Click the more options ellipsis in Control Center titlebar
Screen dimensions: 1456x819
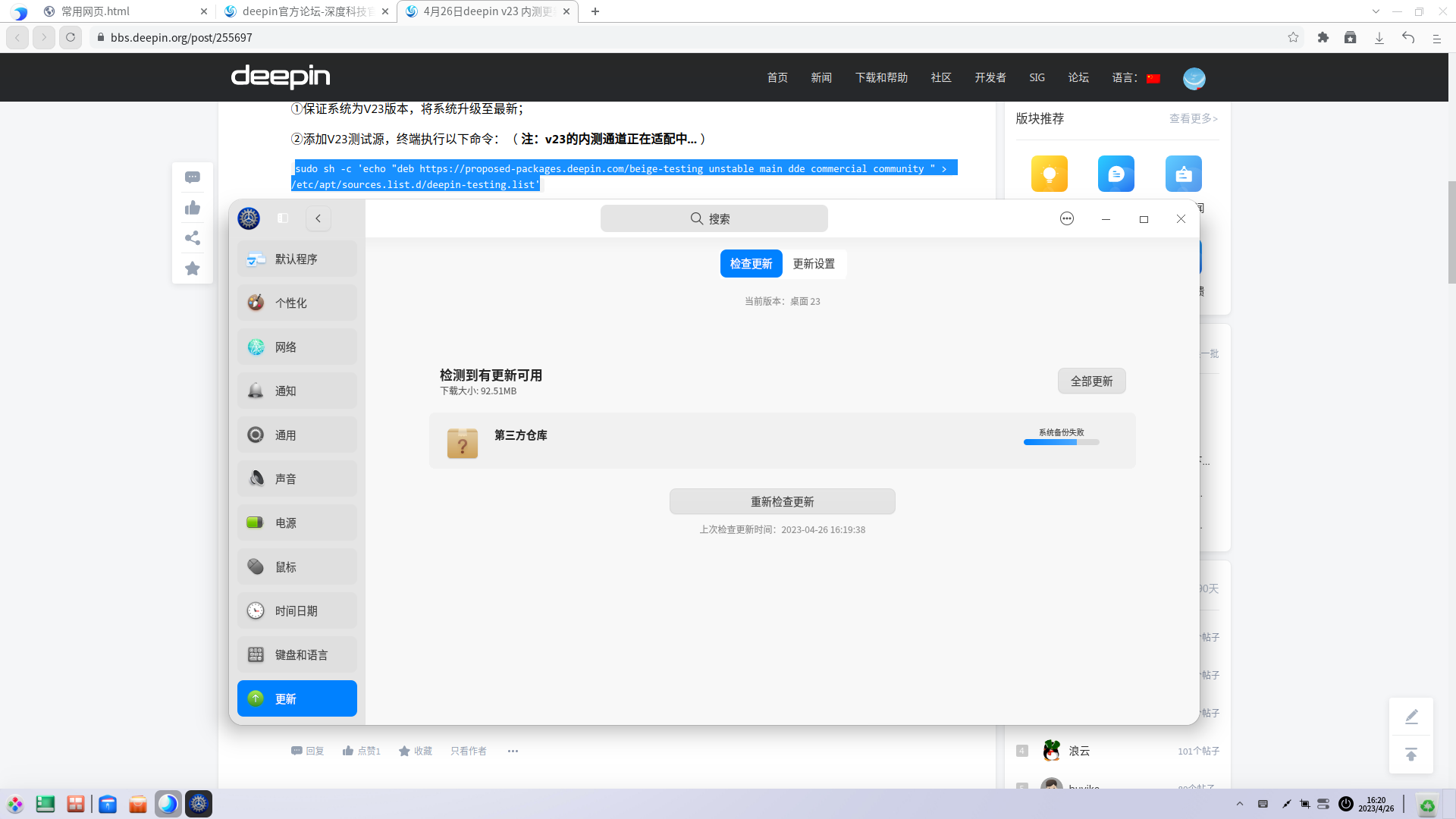[x=1066, y=218]
